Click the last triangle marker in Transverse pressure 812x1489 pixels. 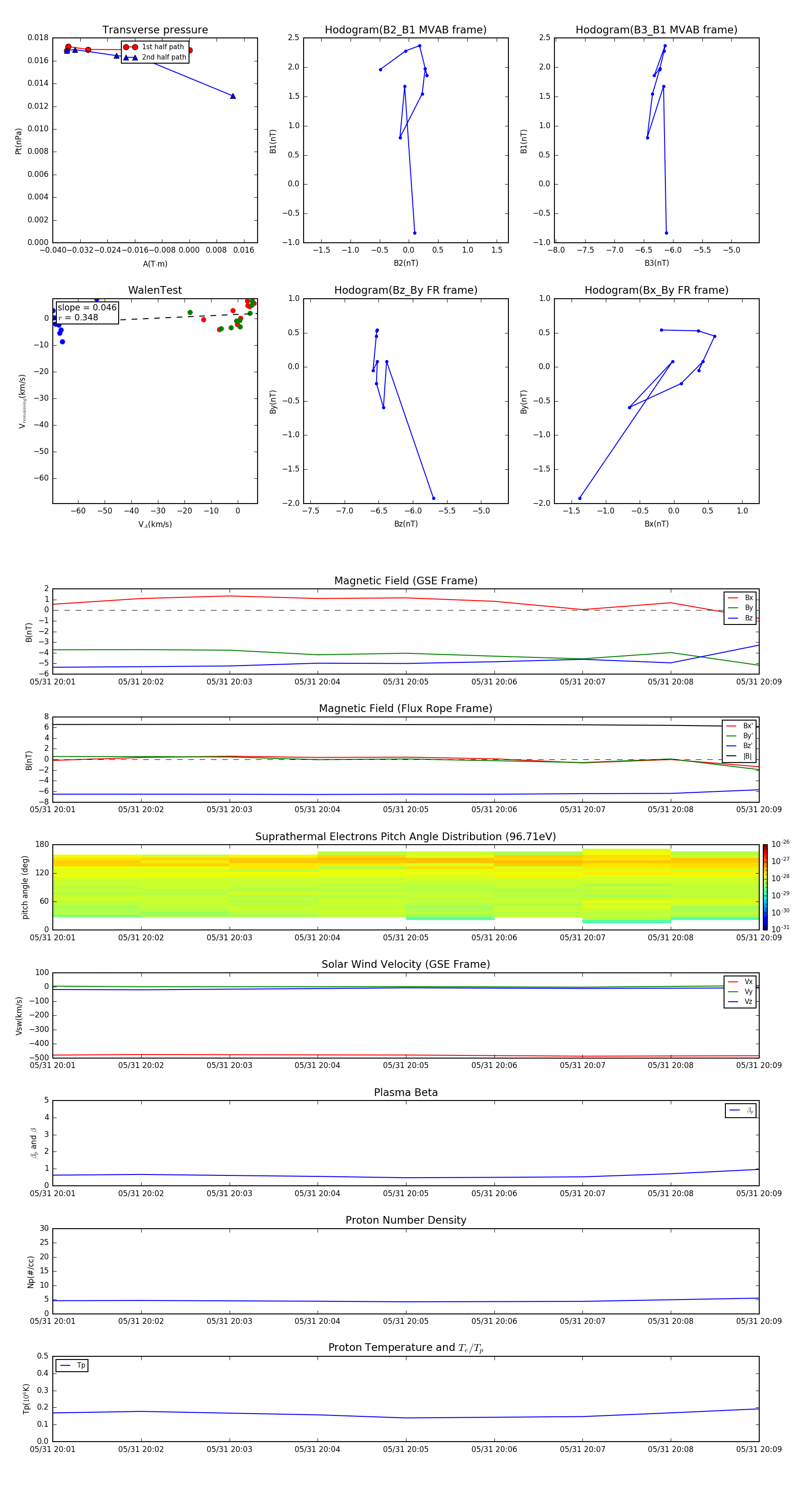tap(233, 96)
